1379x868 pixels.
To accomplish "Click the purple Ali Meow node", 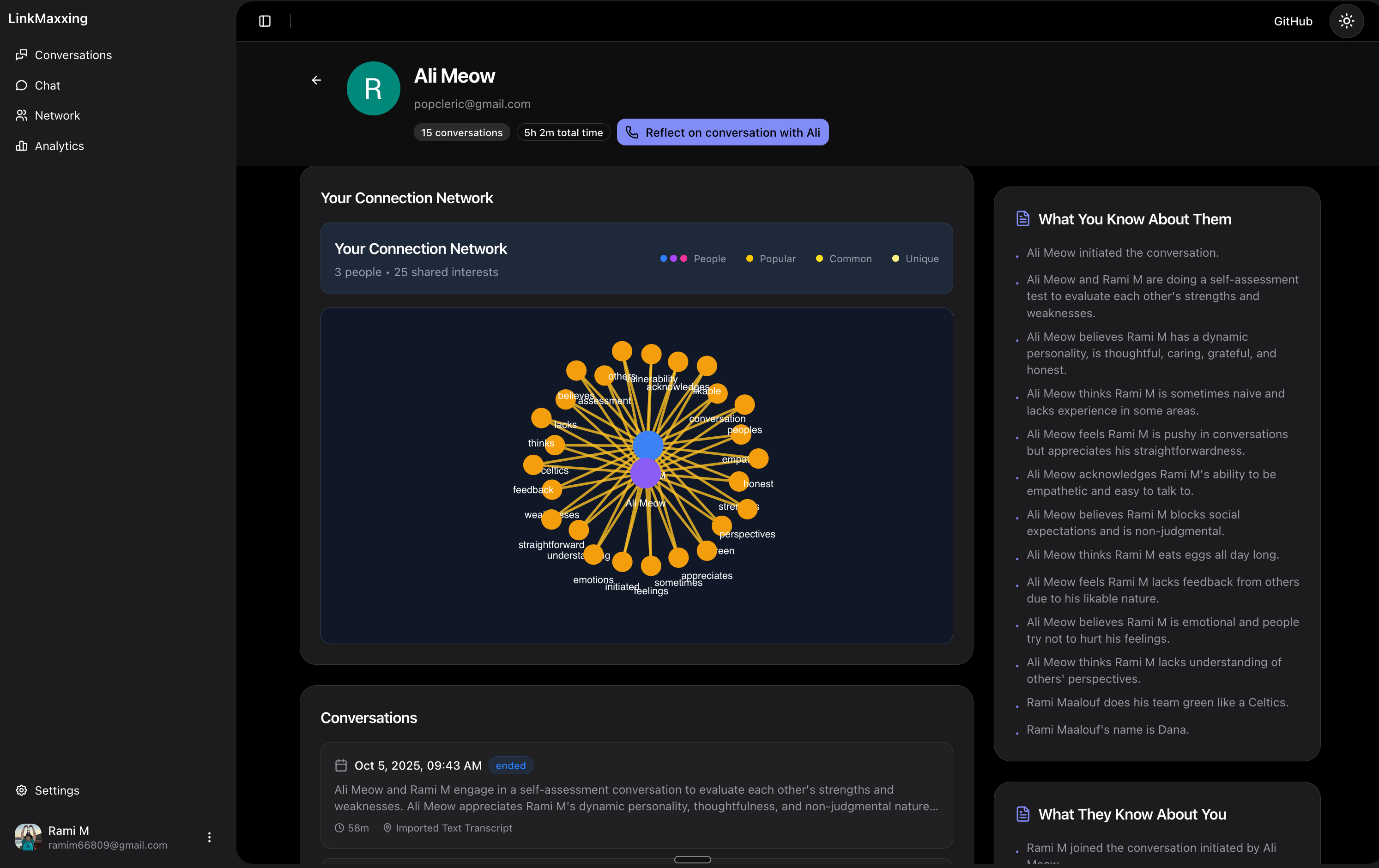I will 646,473.
